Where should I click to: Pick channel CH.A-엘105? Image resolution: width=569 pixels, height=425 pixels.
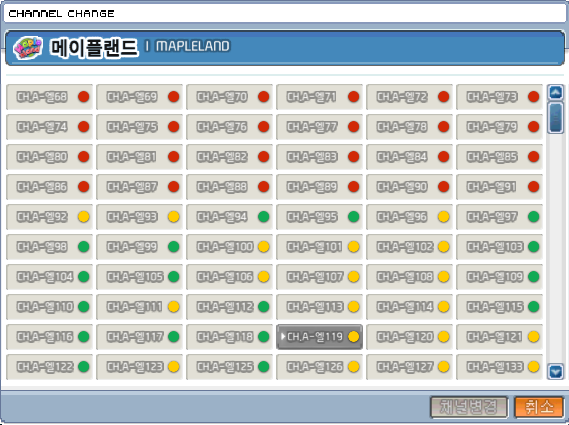pyautogui.click(x=139, y=277)
